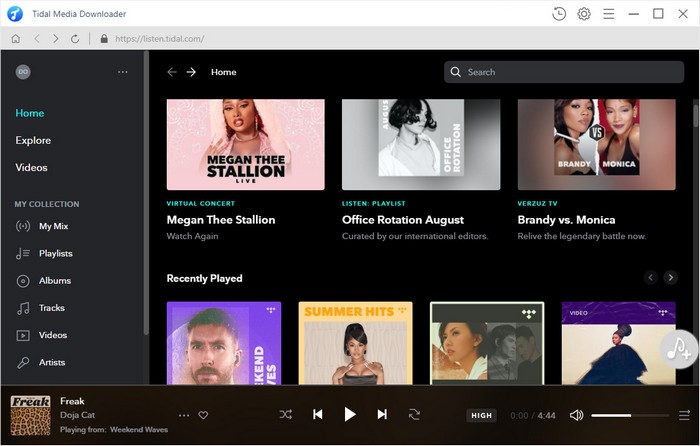Click the Tidal Media Downloader logo

point(15,14)
